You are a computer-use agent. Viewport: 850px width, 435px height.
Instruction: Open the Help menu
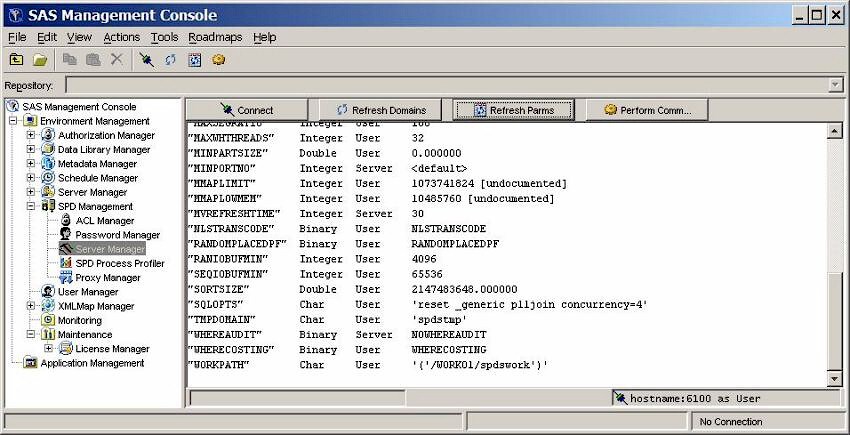click(x=265, y=37)
